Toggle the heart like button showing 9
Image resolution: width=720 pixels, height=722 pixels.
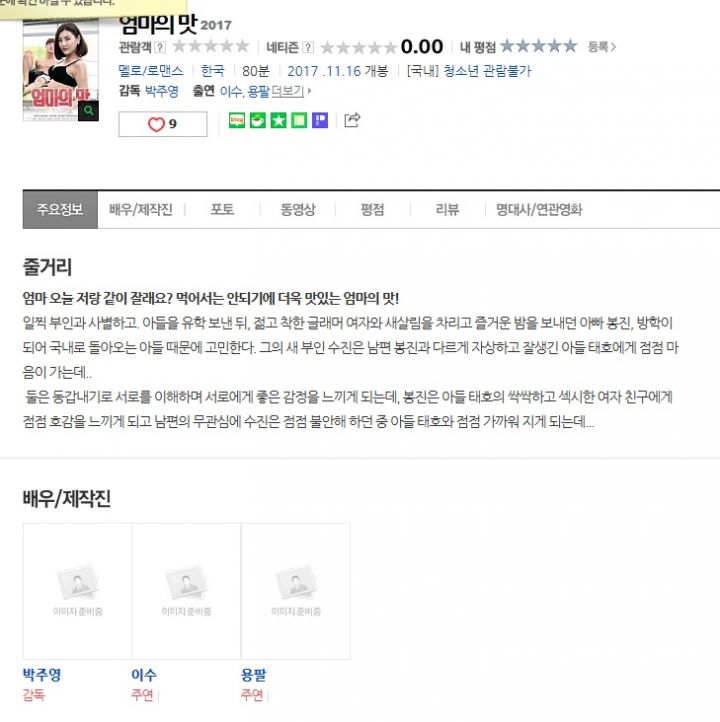pyautogui.click(x=163, y=124)
